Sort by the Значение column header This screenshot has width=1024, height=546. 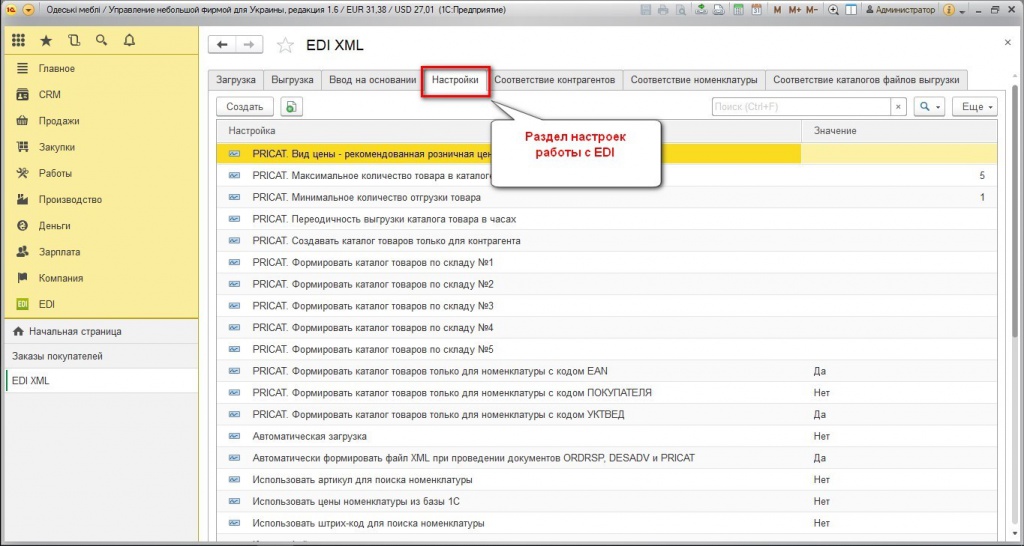click(899, 131)
